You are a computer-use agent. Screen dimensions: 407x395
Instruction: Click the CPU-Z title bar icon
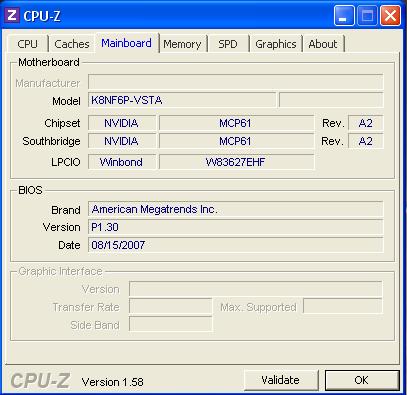coord(12,15)
